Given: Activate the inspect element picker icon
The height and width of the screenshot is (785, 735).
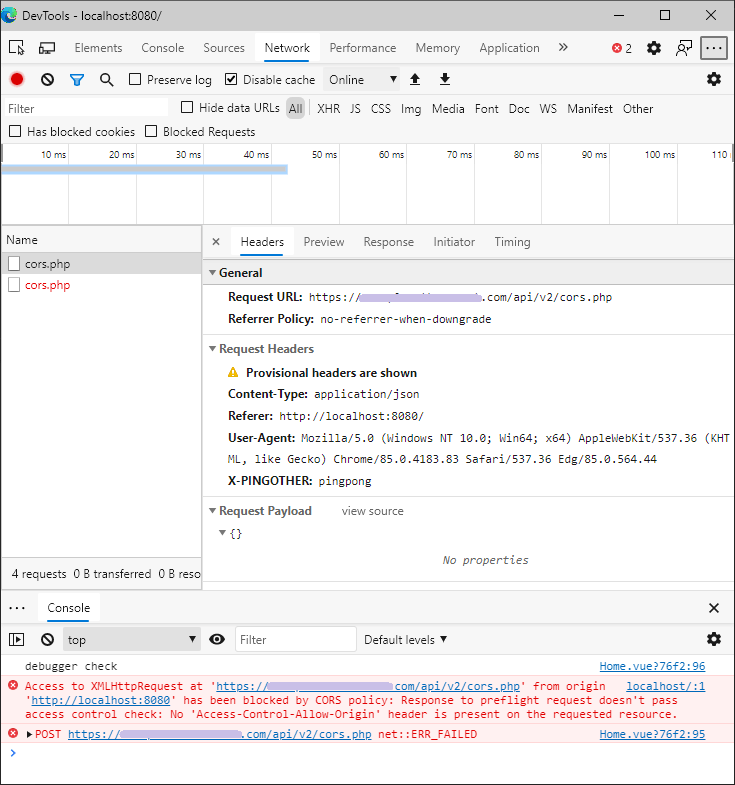Looking at the screenshot, I should pos(17,48).
